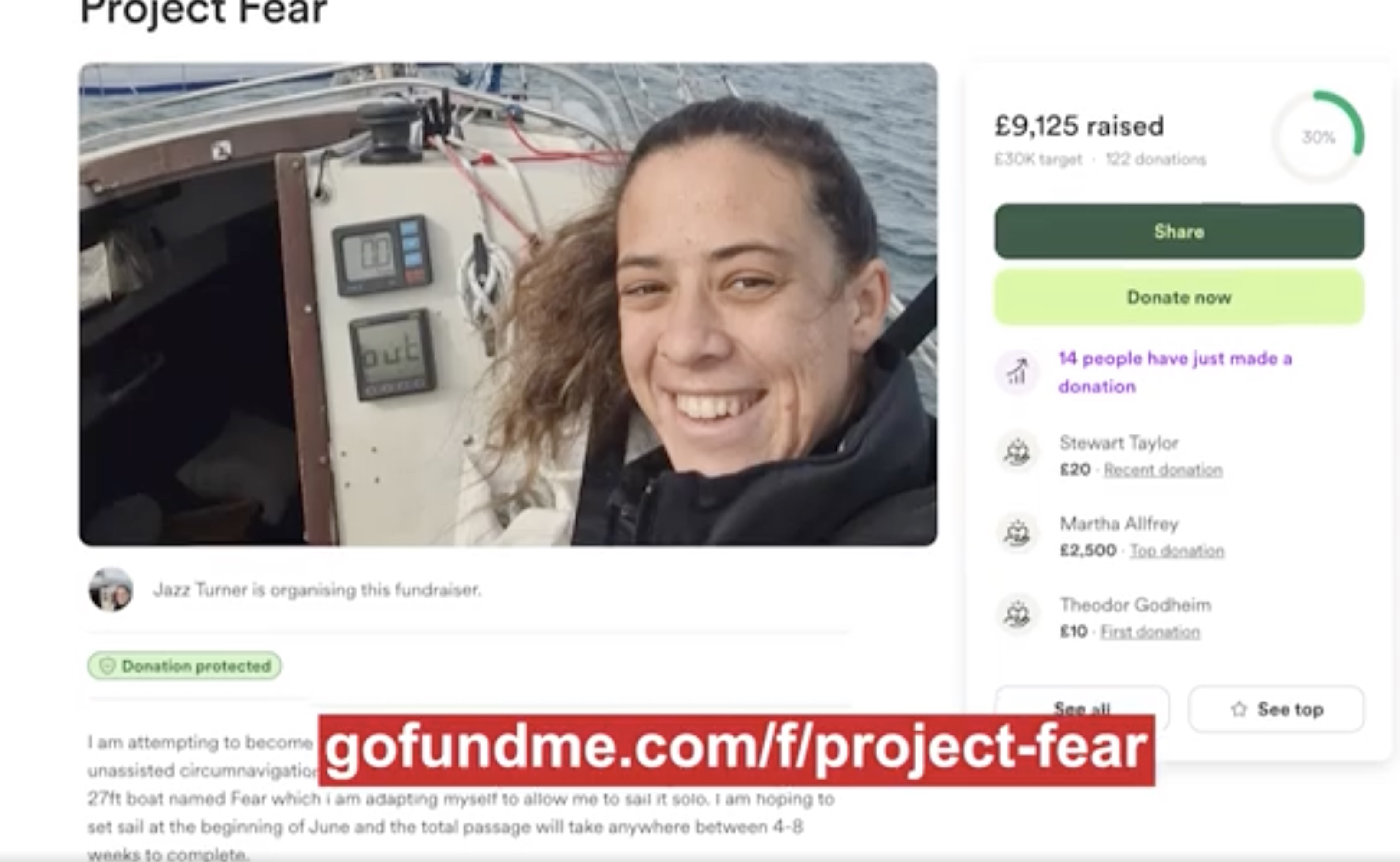Open the main fundraiser sailing photo

pos(508,304)
